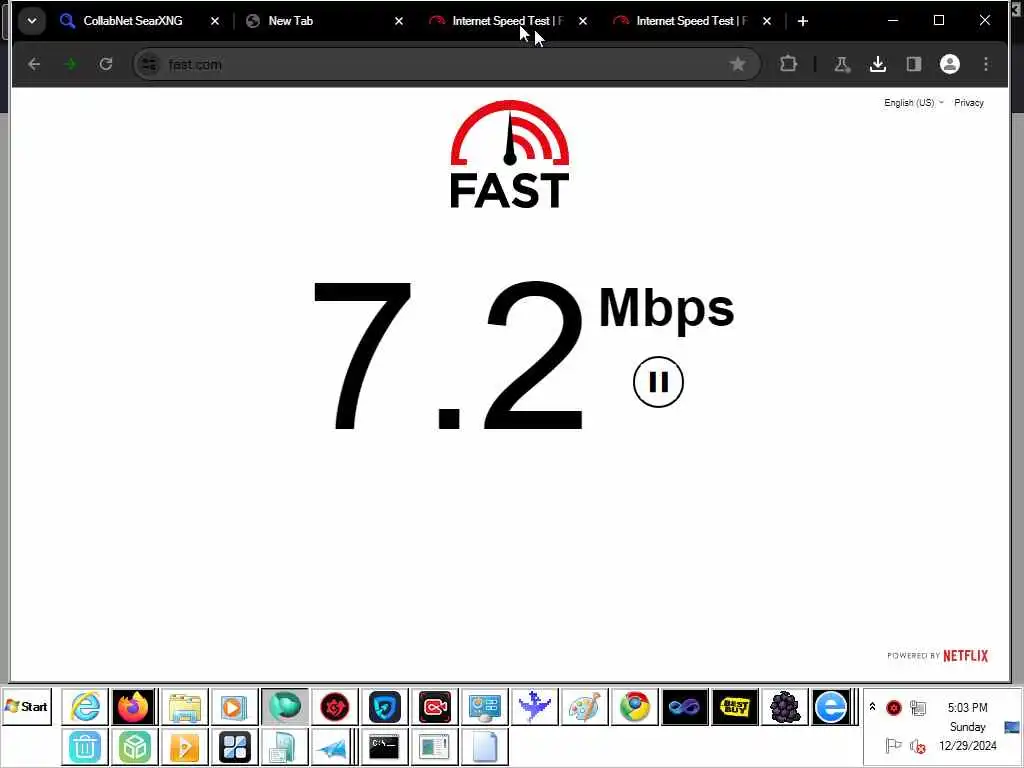
Task: Open Chrome's three-dot menu
Action: pyautogui.click(x=986, y=64)
